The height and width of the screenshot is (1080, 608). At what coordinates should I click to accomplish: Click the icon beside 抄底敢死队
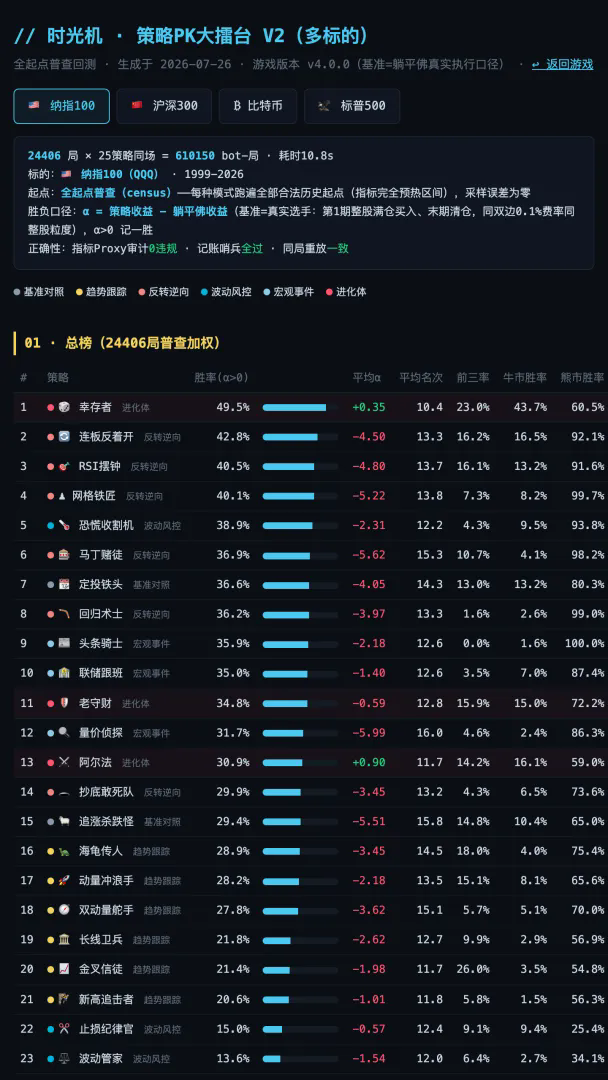tap(63, 792)
